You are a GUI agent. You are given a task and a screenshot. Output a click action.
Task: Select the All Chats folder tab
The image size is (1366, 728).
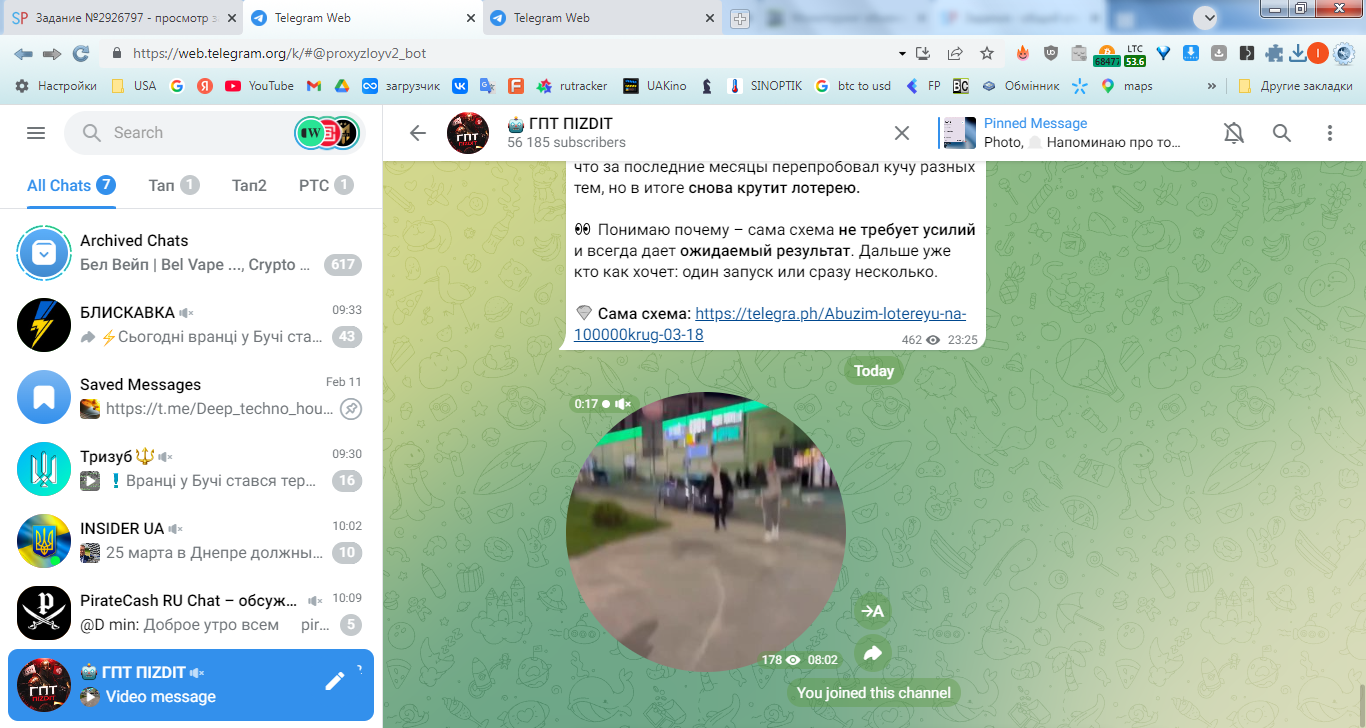click(71, 185)
